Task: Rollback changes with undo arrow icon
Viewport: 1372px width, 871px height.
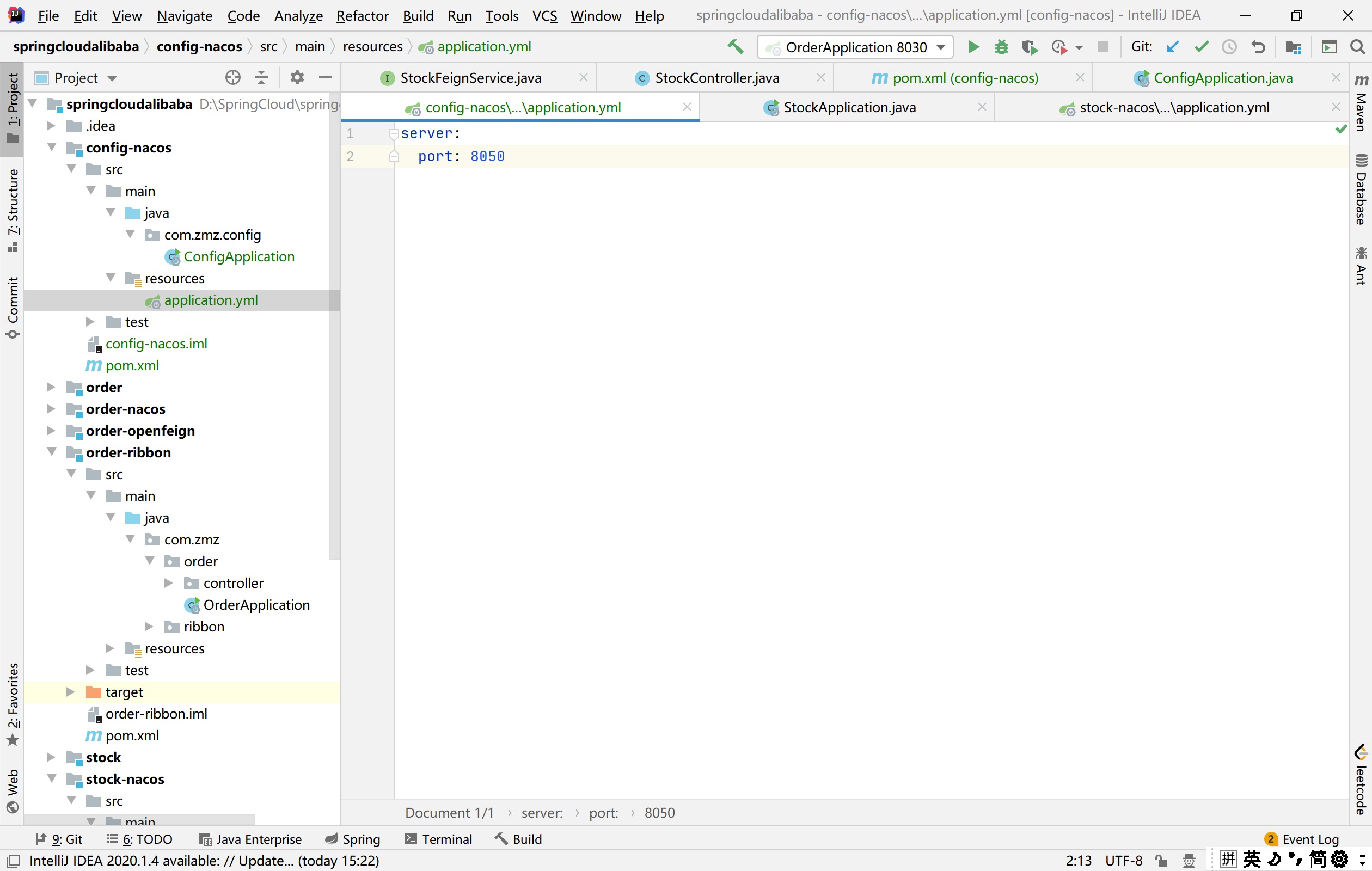Action: point(1259,47)
